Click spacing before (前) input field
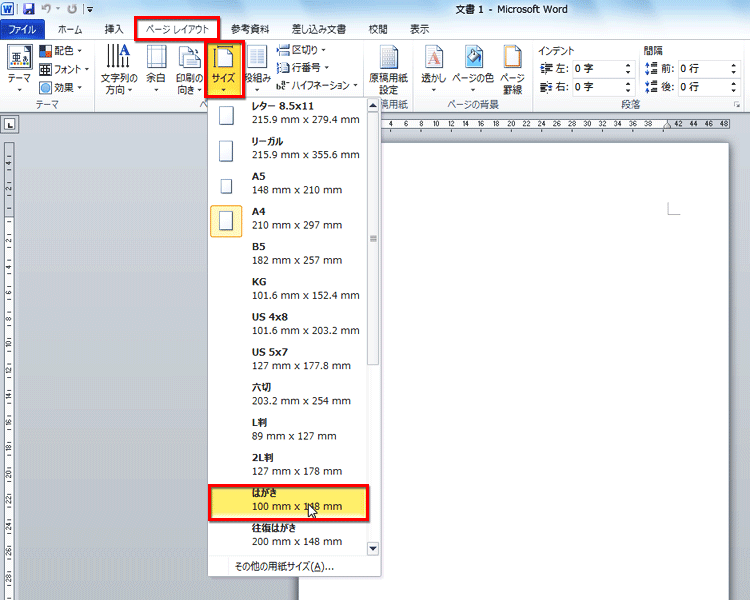The width and height of the screenshot is (750, 600). [704, 69]
